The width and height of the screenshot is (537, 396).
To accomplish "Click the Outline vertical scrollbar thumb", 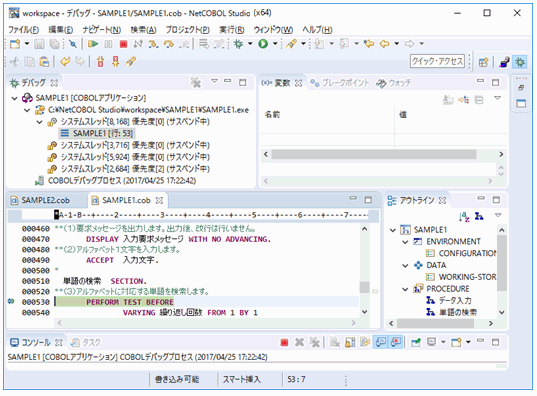I will pos(501,263).
